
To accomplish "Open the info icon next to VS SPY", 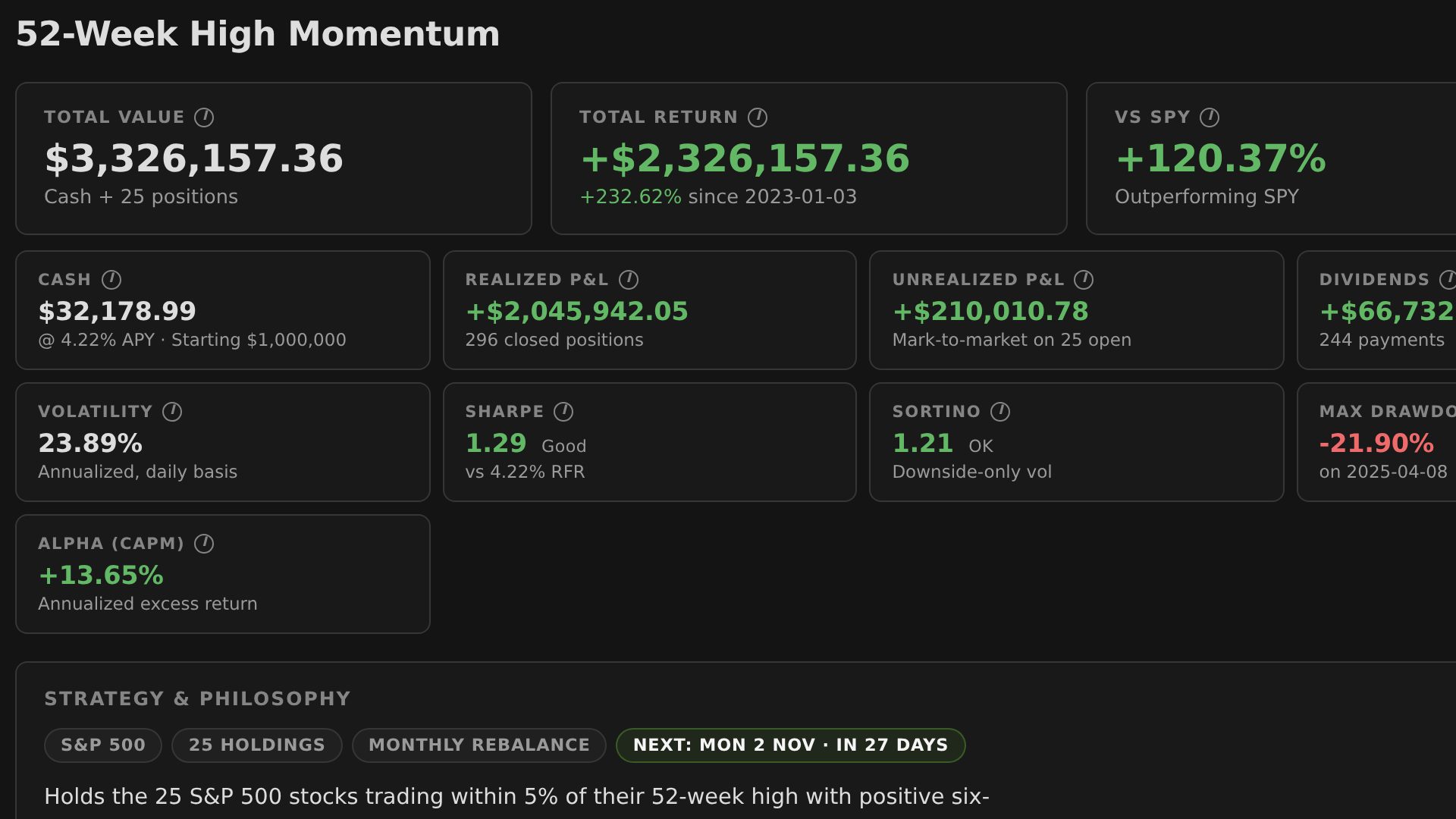I will [1210, 118].
